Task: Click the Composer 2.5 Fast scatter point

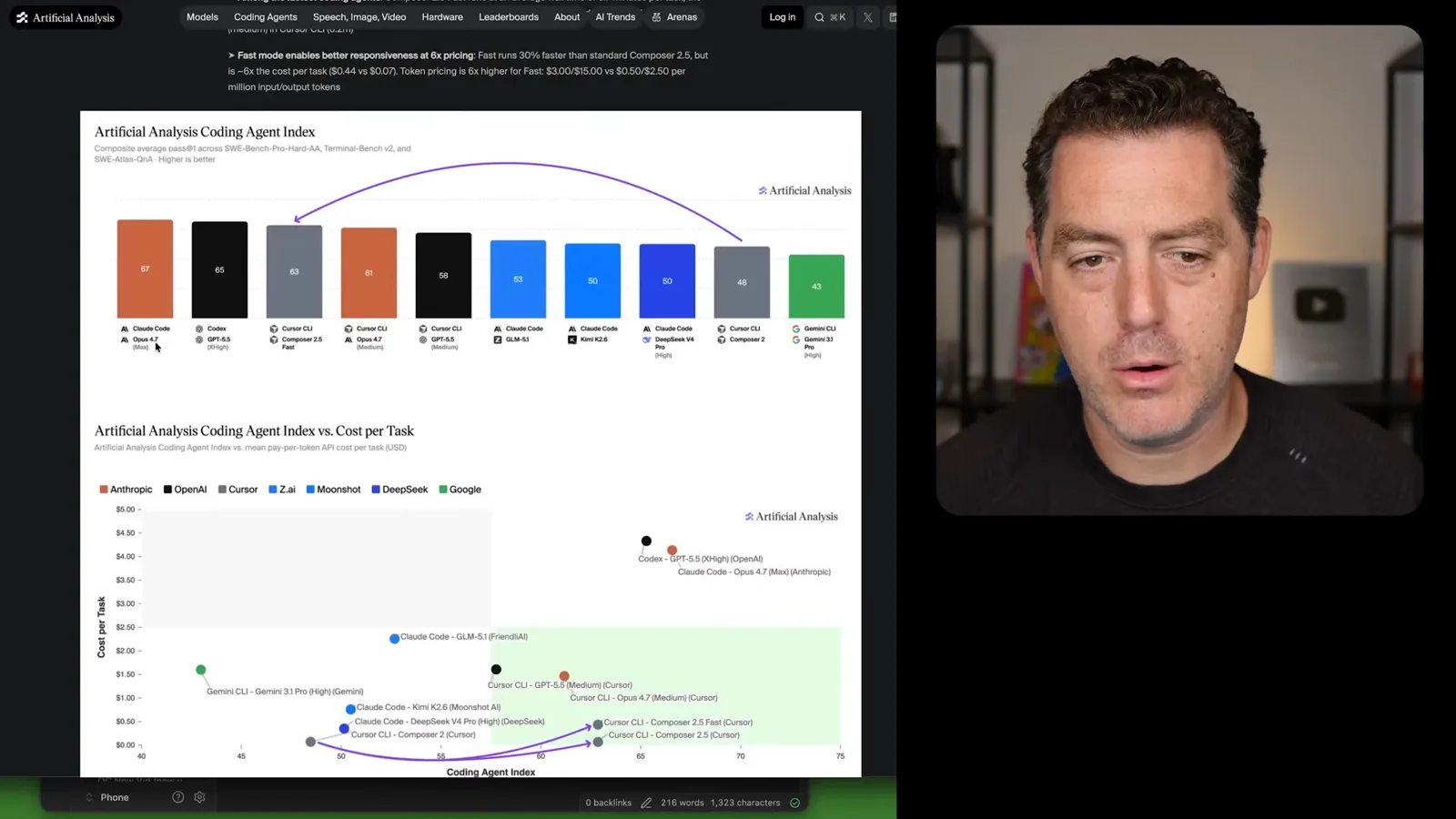Action: coord(598,724)
